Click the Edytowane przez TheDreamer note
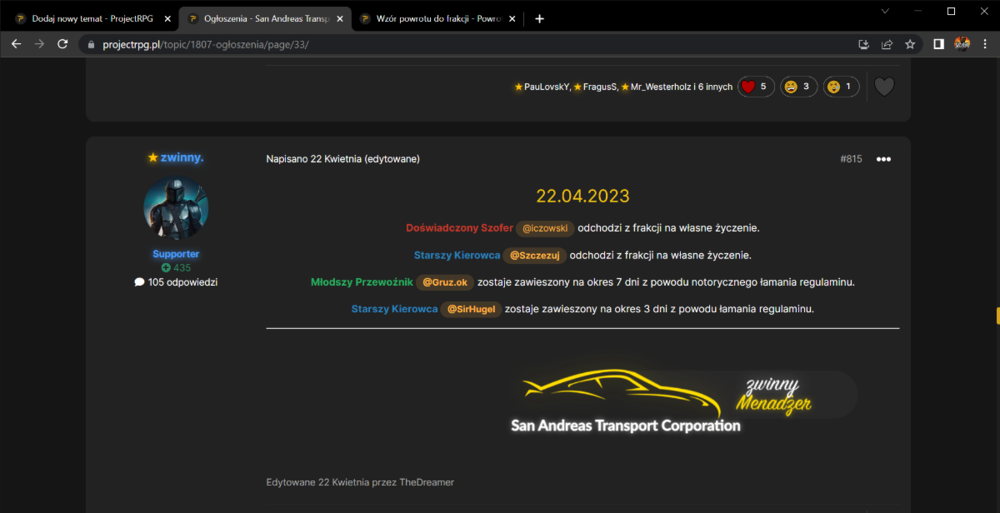The width and height of the screenshot is (1000, 513). tap(360, 482)
